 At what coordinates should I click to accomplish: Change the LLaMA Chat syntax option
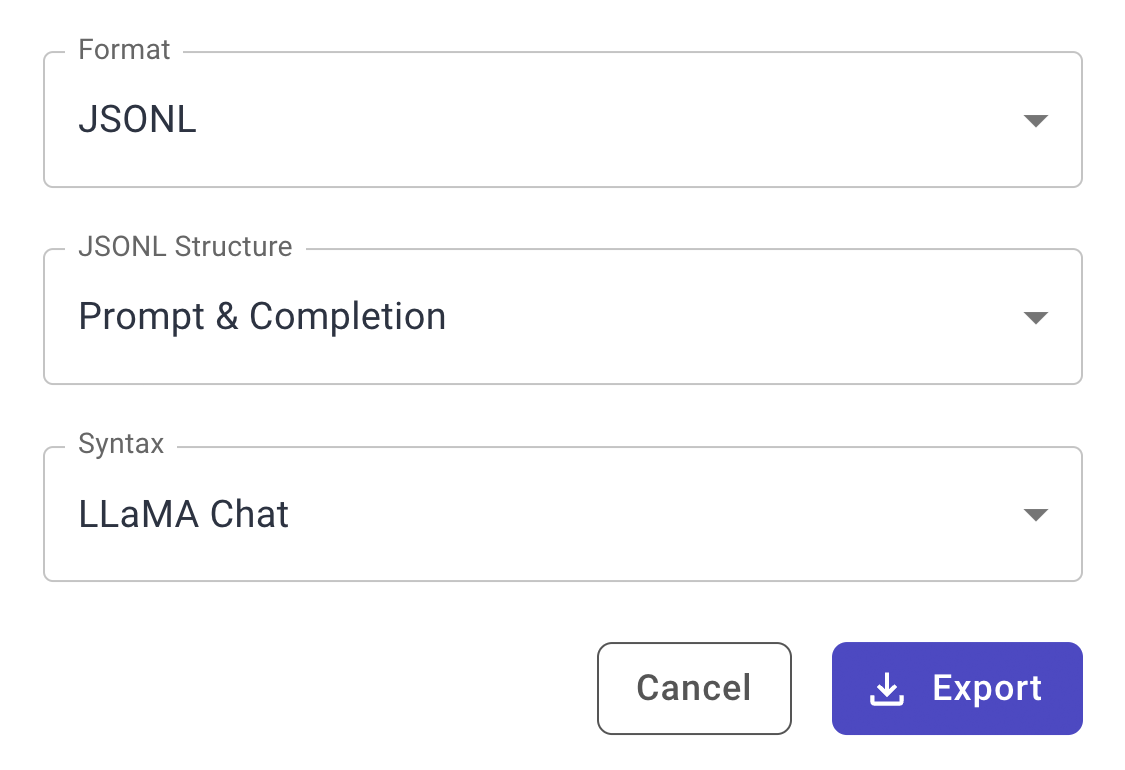[x=562, y=514]
